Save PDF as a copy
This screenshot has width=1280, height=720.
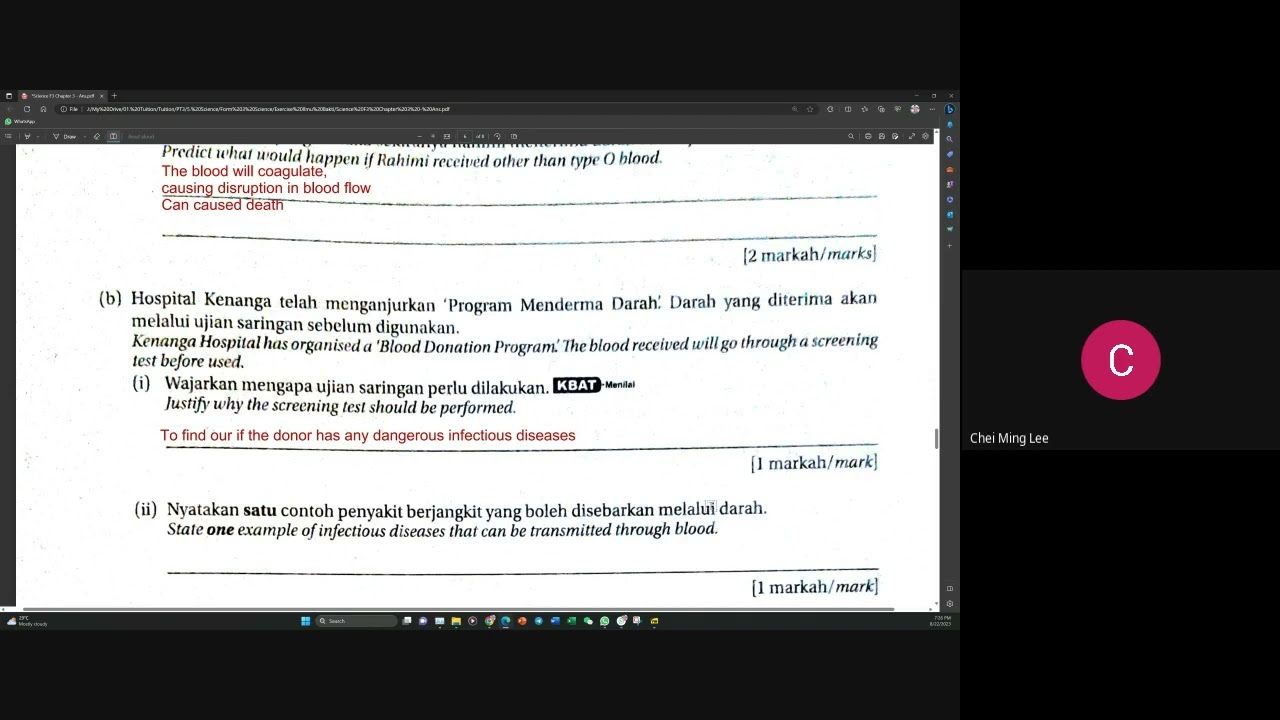point(895,136)
